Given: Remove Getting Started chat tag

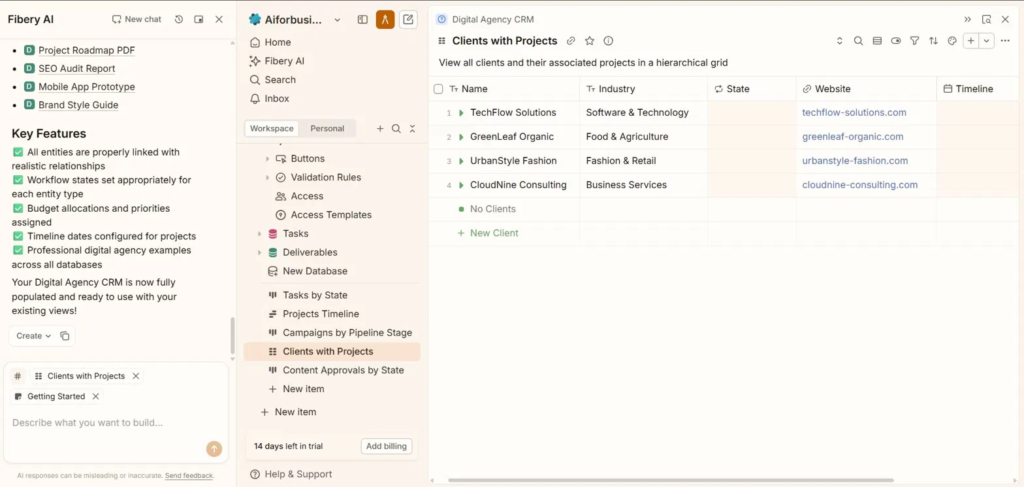Looking at the screenshot, I should [x=95, y=396].
